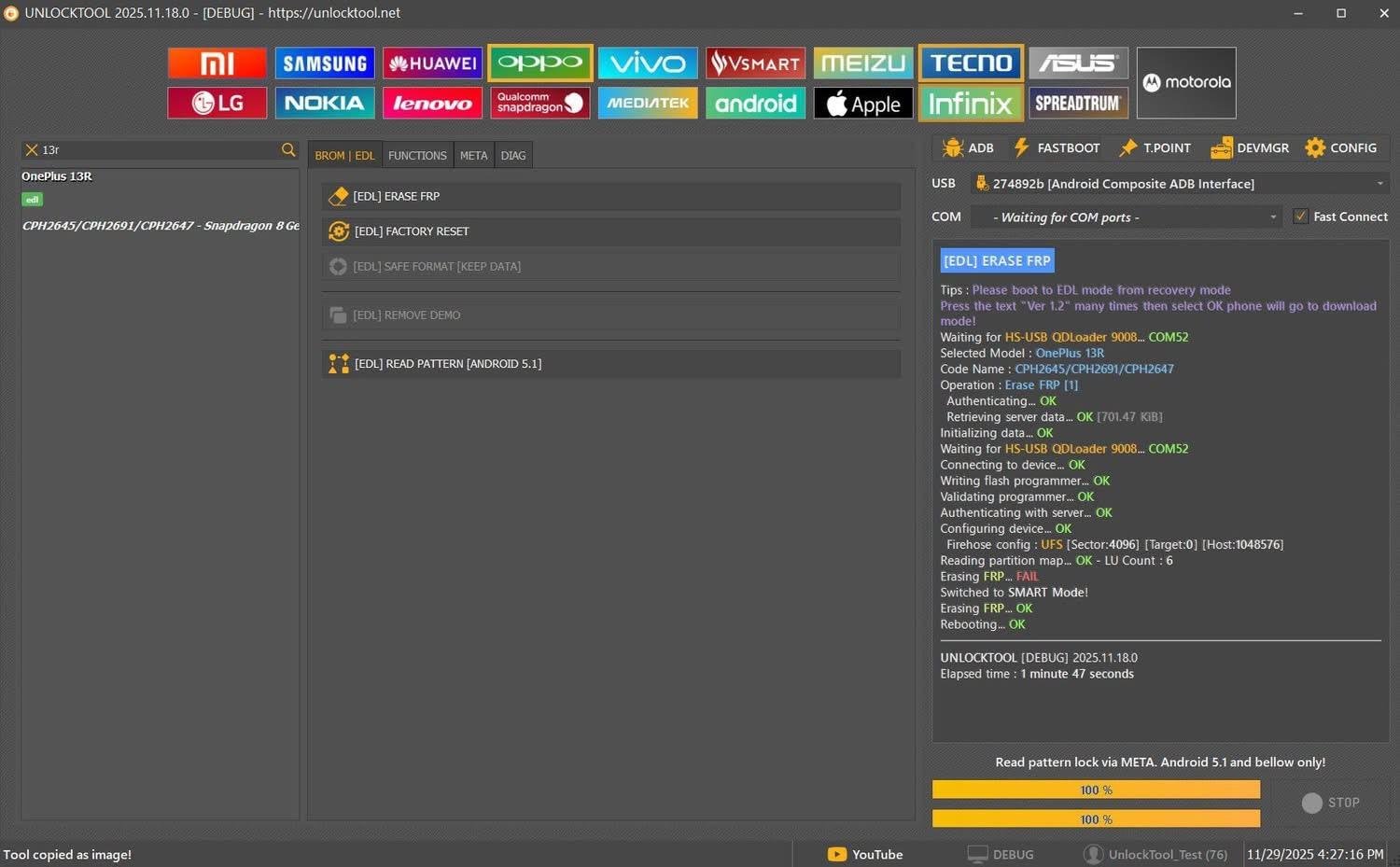Toggle the Fast Connect checkbox
Image resolution: width=1400 pixels, height=867 pixels.
tap(1300, 217)
